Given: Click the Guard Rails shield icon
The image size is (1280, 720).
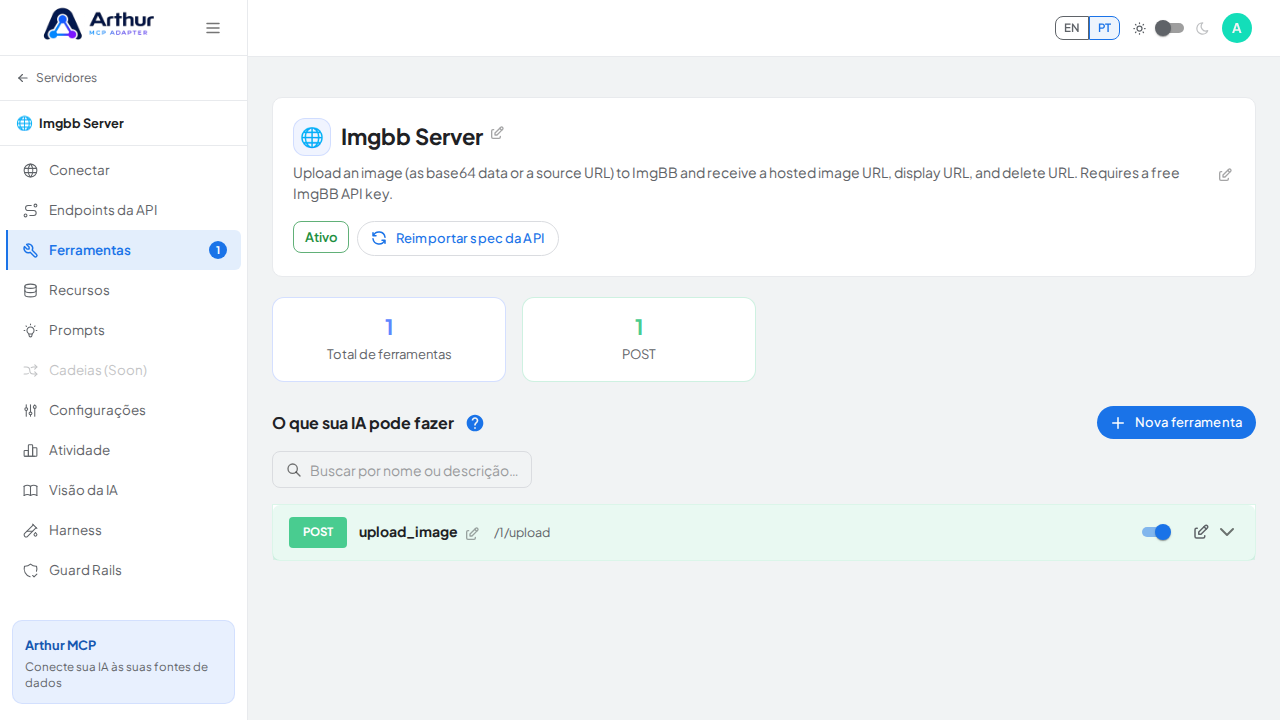Looking at the screenshot, I should [x=31, y=570].
